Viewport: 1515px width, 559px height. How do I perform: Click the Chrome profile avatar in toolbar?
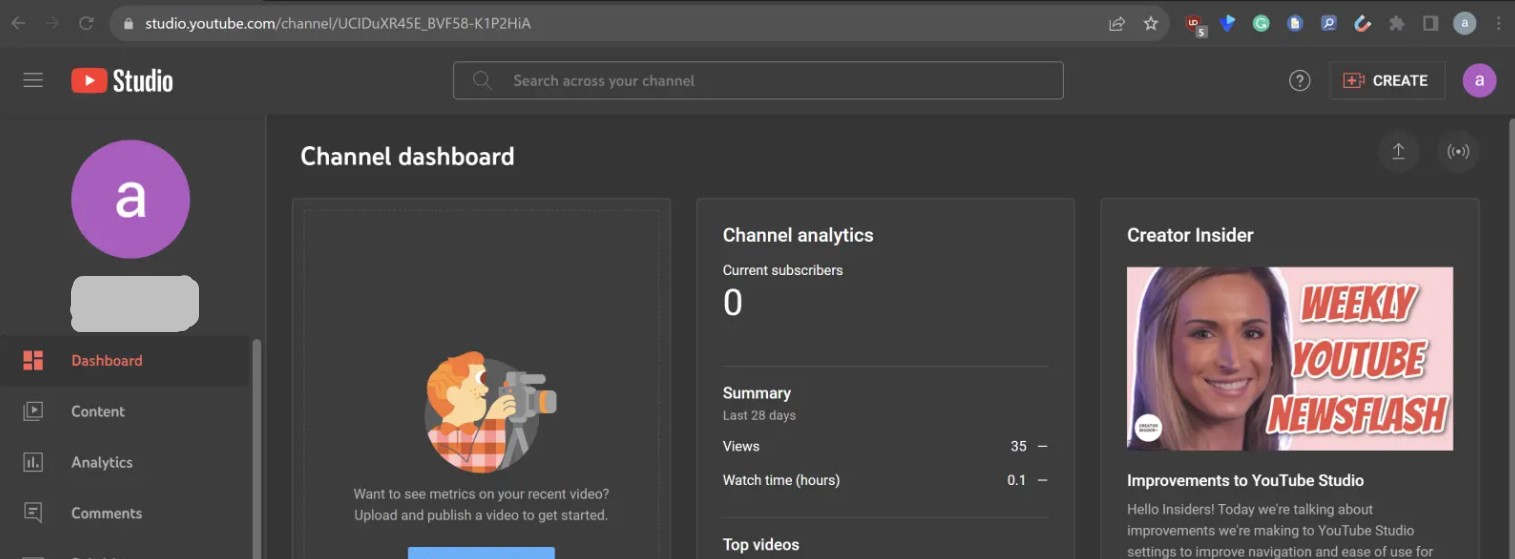[1465, 23]
